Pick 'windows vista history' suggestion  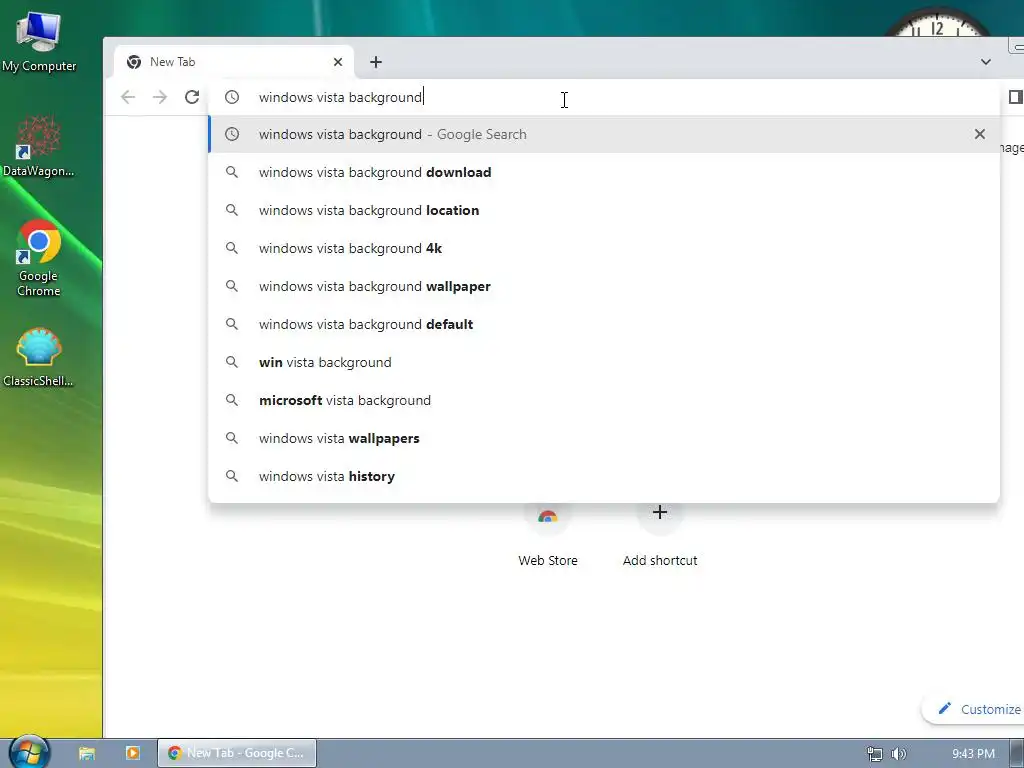(603, 476)
